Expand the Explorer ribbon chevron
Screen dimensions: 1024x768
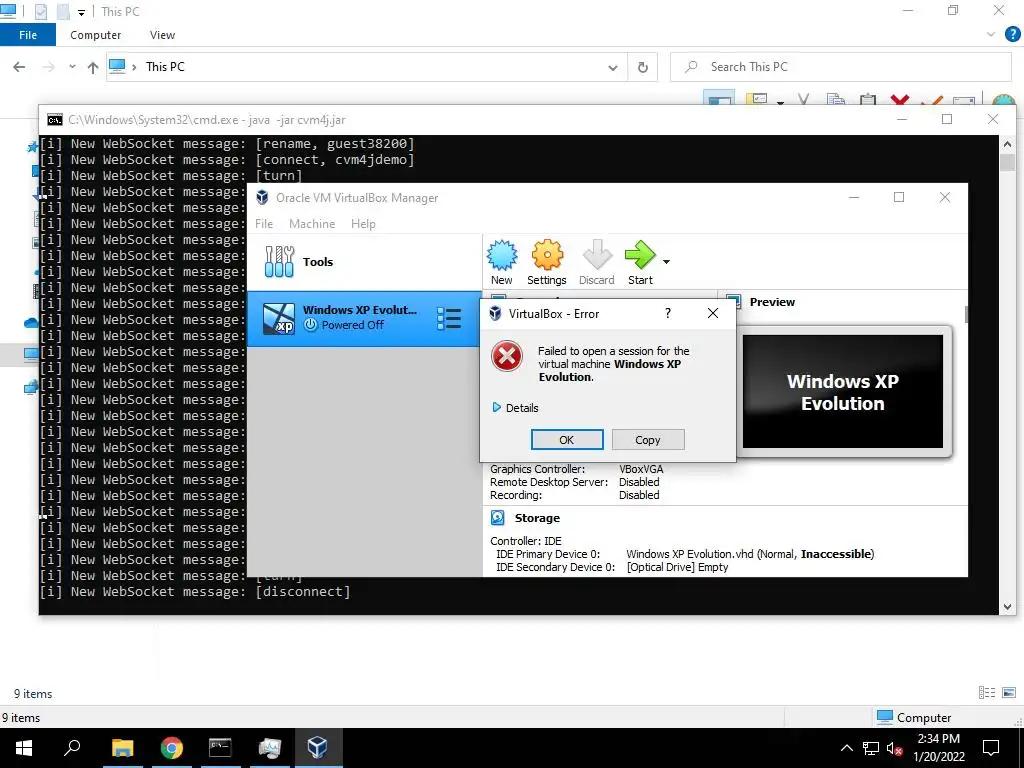click(x=991, y=35)
